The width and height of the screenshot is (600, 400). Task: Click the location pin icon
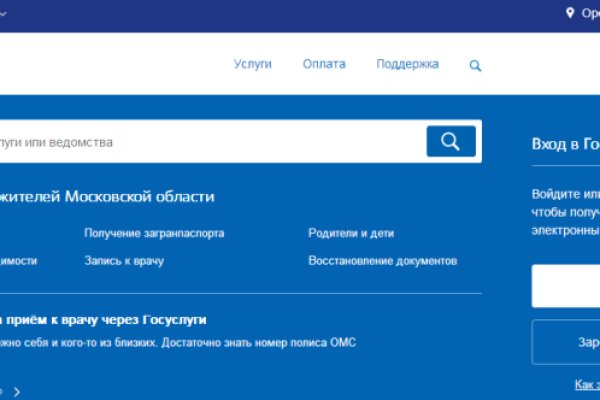click(x=571, y=13)
